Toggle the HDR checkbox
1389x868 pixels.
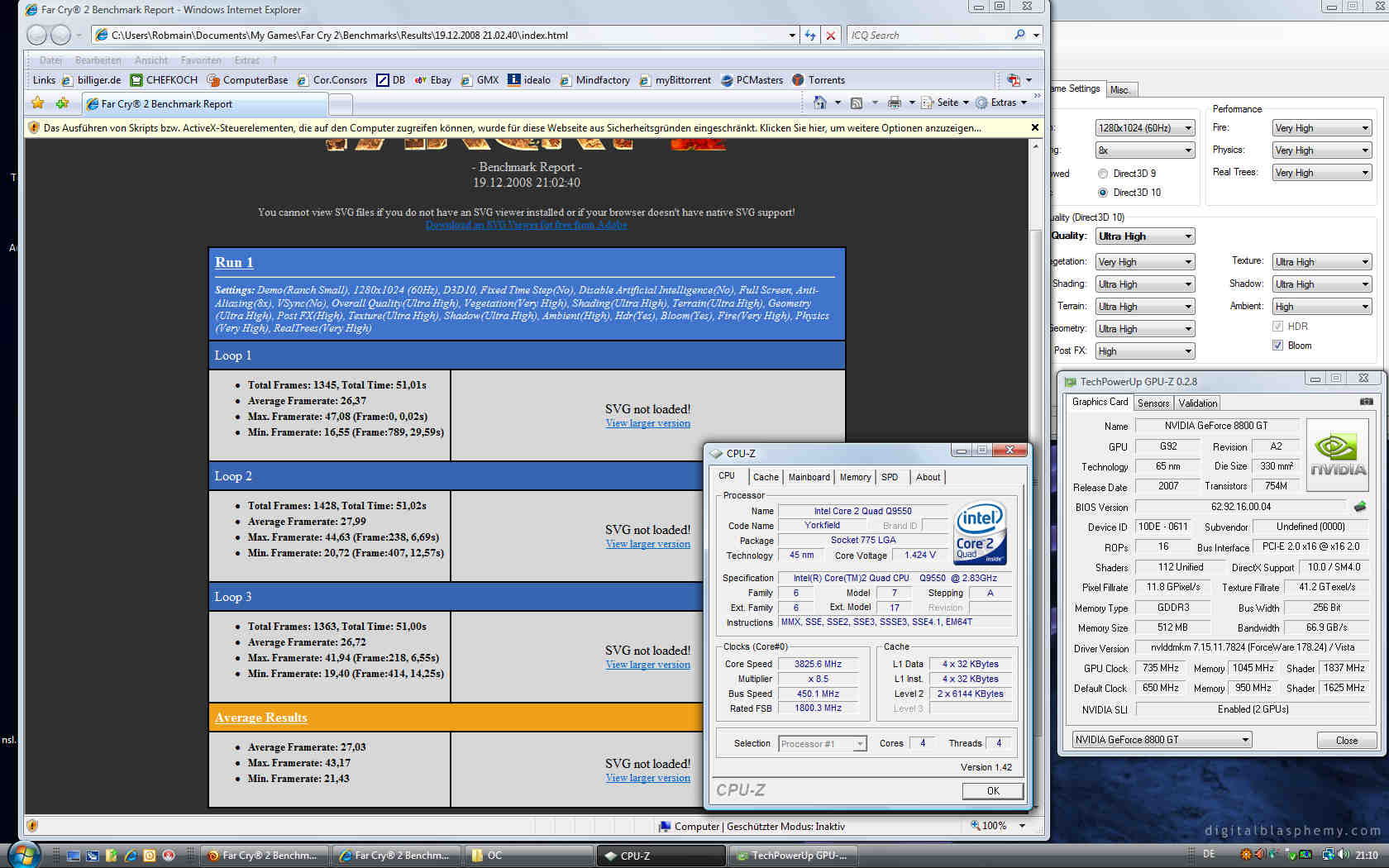(1277, 327)
